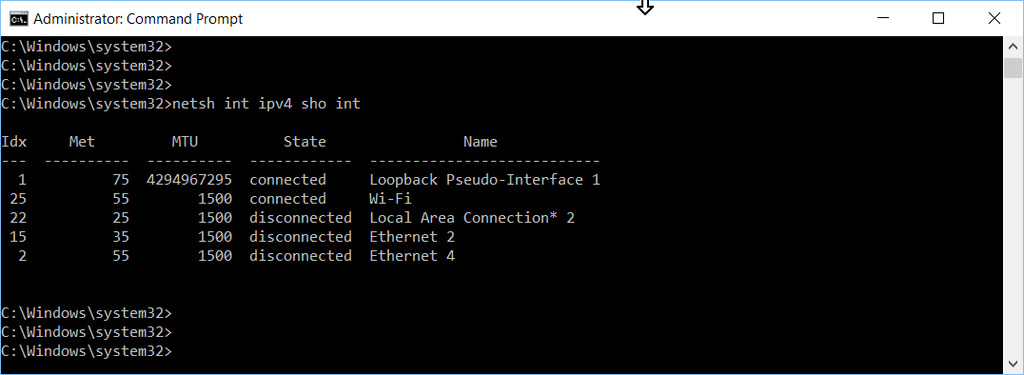Screen dimensions: 1024x375
Task: Click the empty scrollbar track below thumb
Action: pyautogui.click(x=1013, y=216)
